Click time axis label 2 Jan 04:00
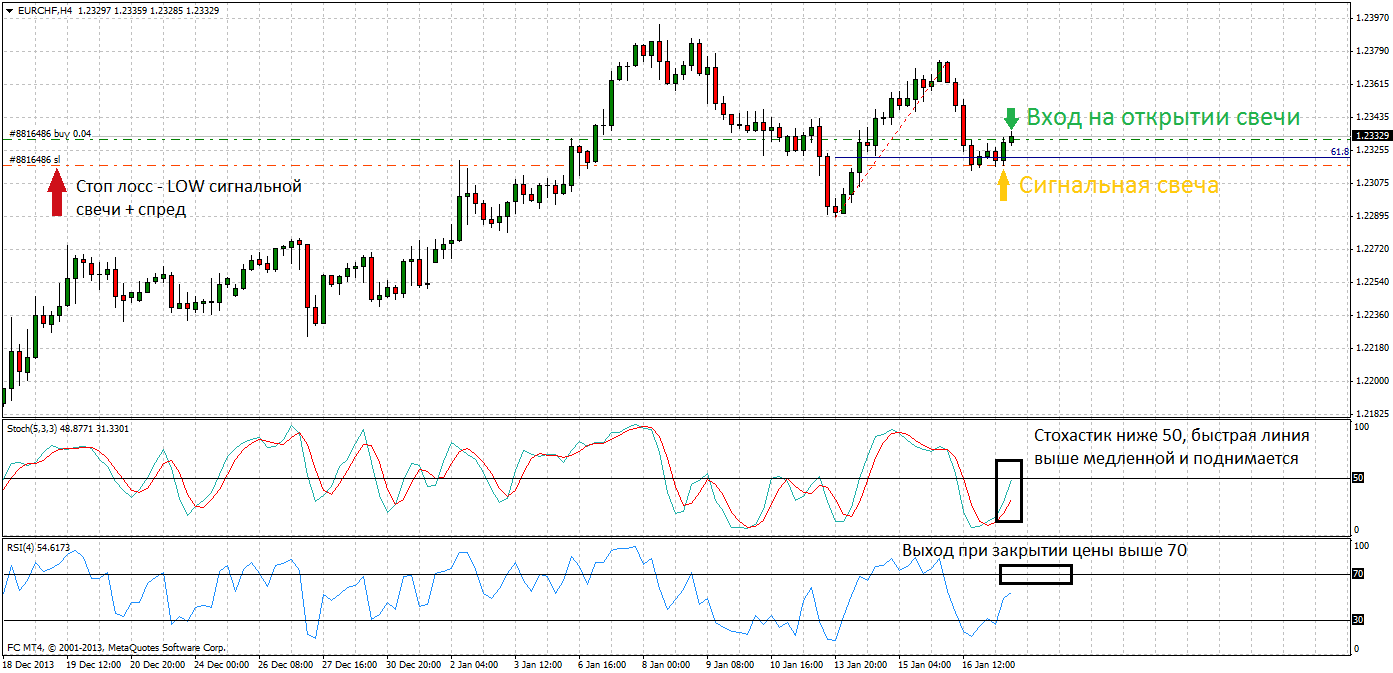1393x673 pixels. pos(476,664)
